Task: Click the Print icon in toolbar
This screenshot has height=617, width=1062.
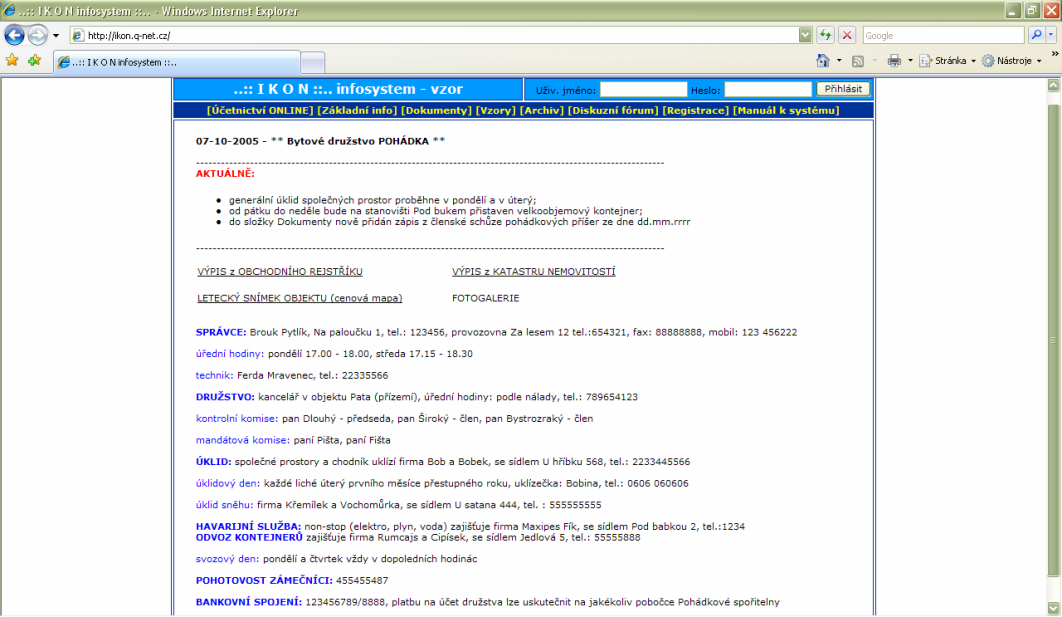Action: [x=894, y=60]
